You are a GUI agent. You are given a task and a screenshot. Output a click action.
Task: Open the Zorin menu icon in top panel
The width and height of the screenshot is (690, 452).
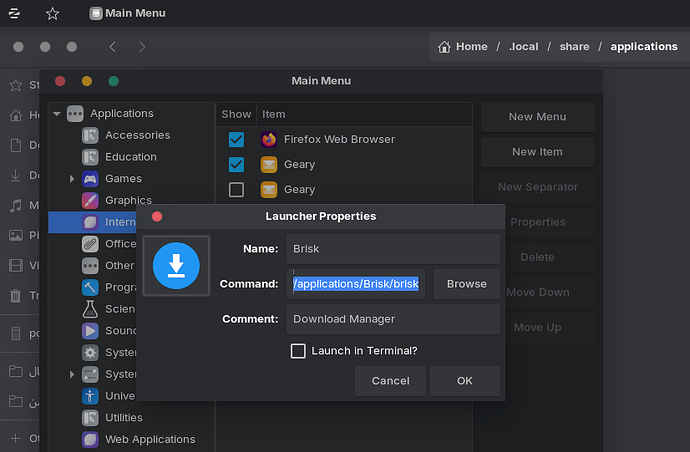14,13
